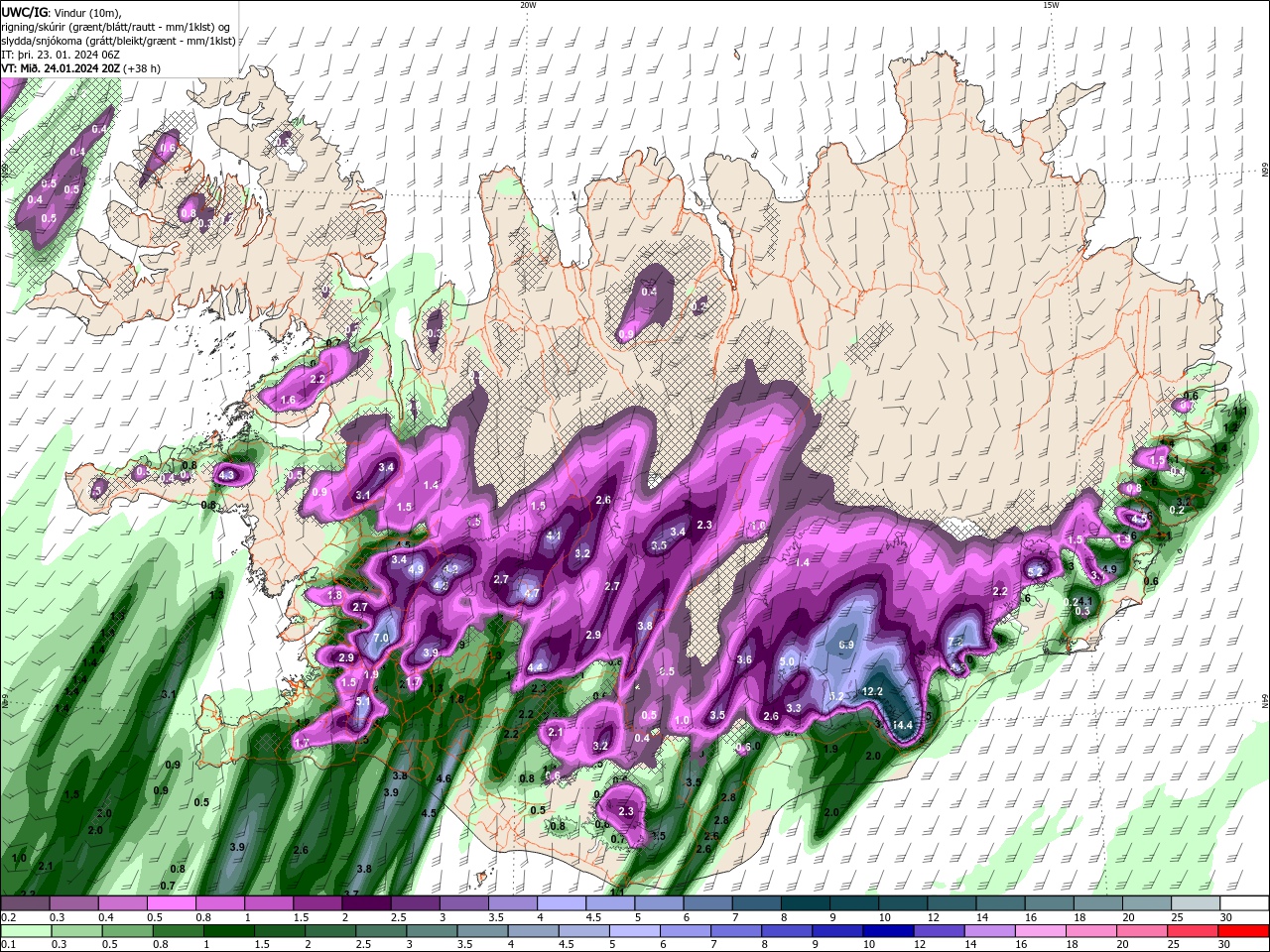Pick upper scale swatch between 4 and 4.5

(x=562, y=903)
